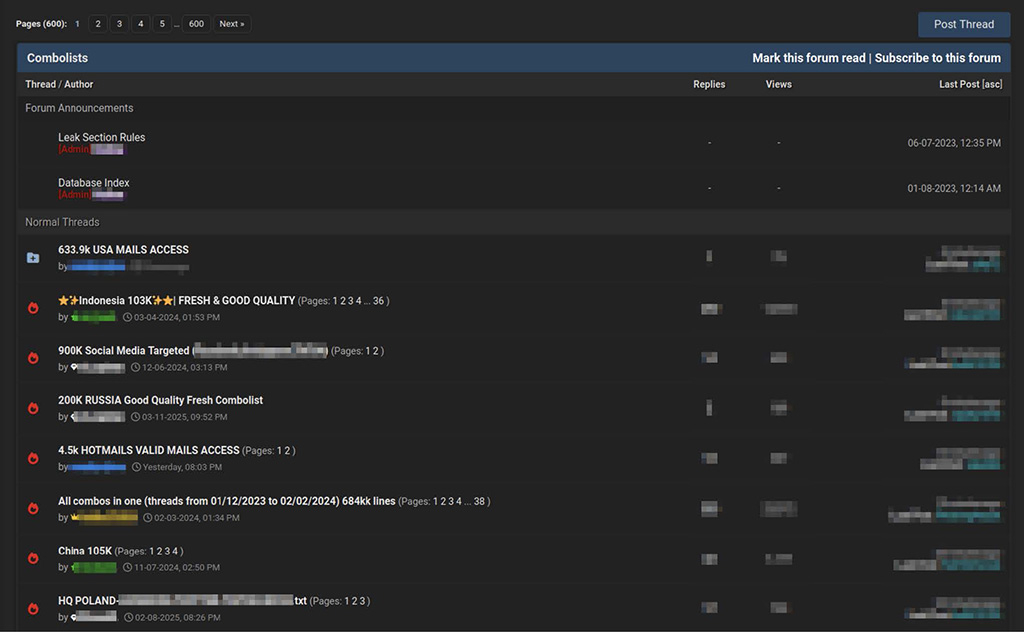Open the Leak Section Rules announcement

[x=101, y=137]
